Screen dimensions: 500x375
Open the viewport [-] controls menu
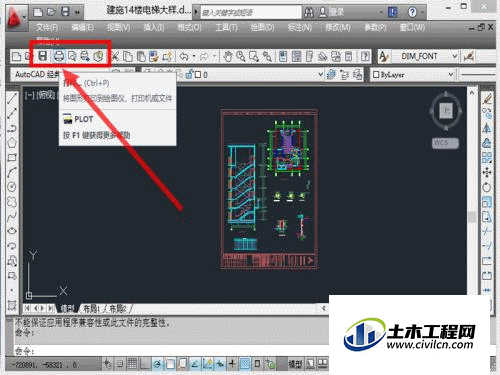tap(30, 96)
